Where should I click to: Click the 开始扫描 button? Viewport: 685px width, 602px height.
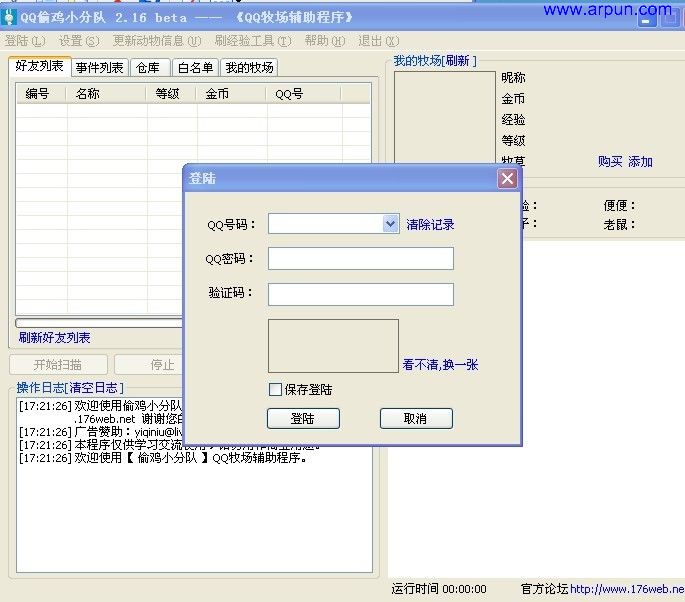58,364
